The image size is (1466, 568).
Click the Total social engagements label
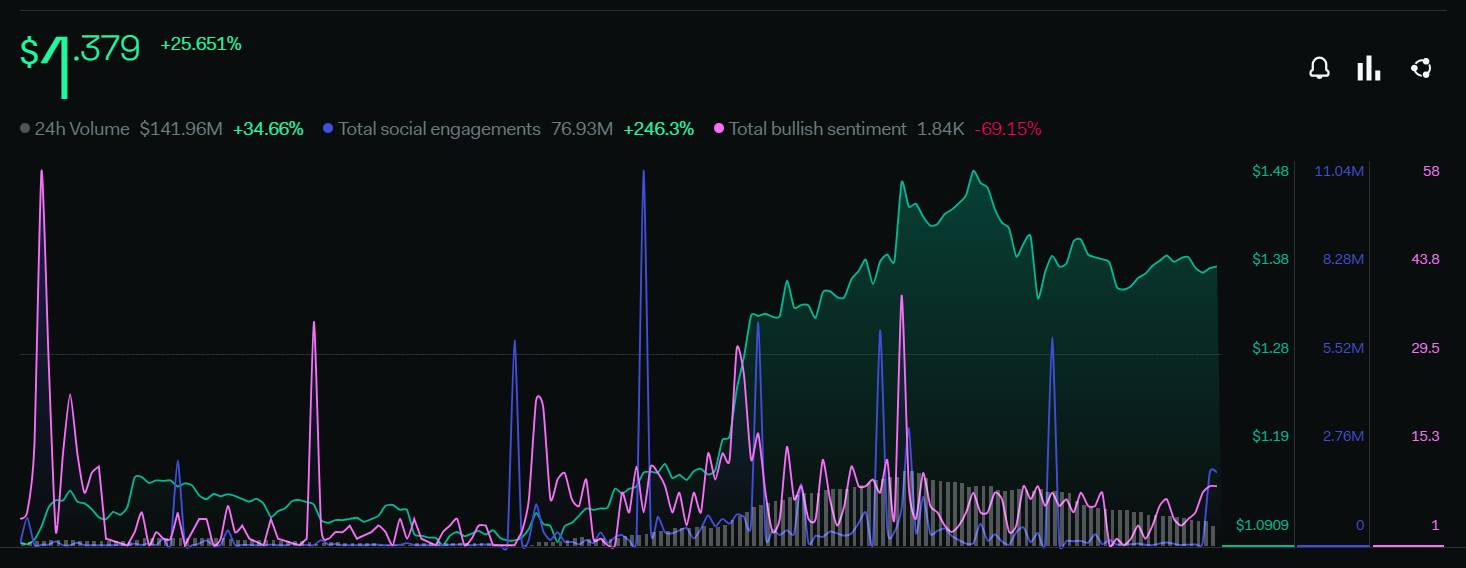point(439,129)
